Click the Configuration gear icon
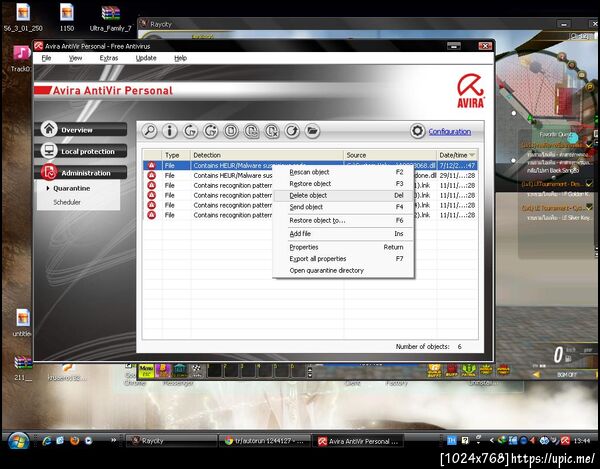The image size is (600, 469). [417, 131]
